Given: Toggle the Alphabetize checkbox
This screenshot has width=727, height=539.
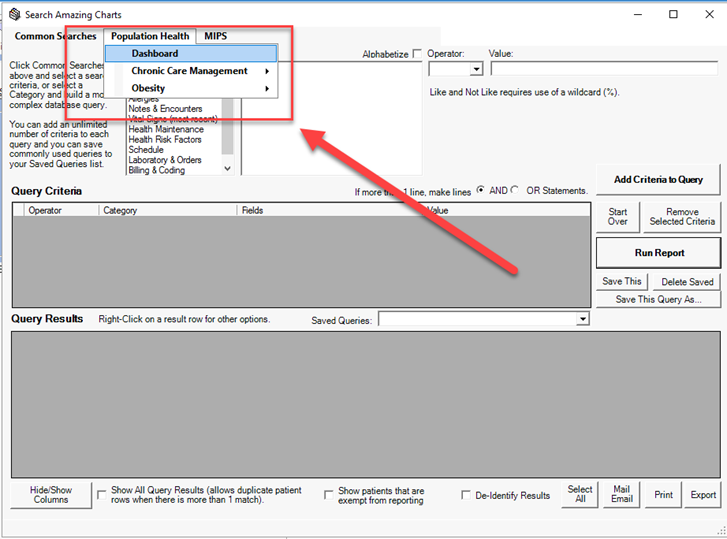Looking at the screenshot, I should pos(417,54).
